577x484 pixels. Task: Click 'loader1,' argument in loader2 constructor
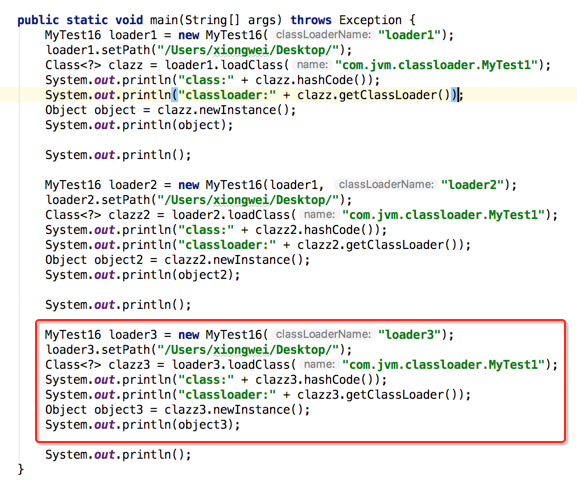click(297, 185)
